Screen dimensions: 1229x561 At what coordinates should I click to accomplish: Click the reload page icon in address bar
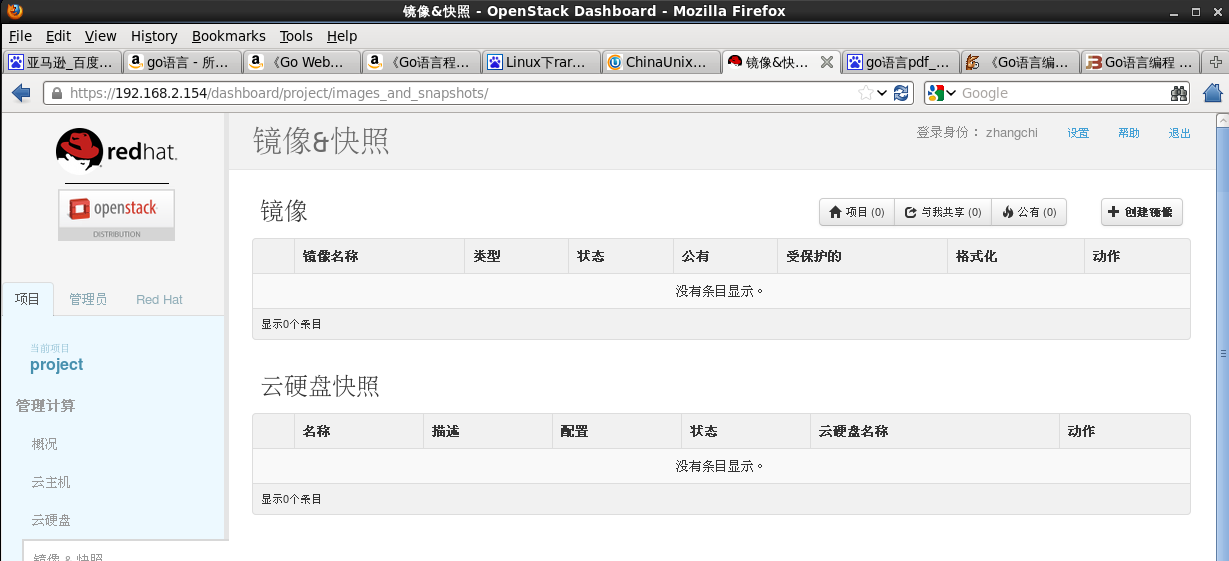[x=901, y=93]
